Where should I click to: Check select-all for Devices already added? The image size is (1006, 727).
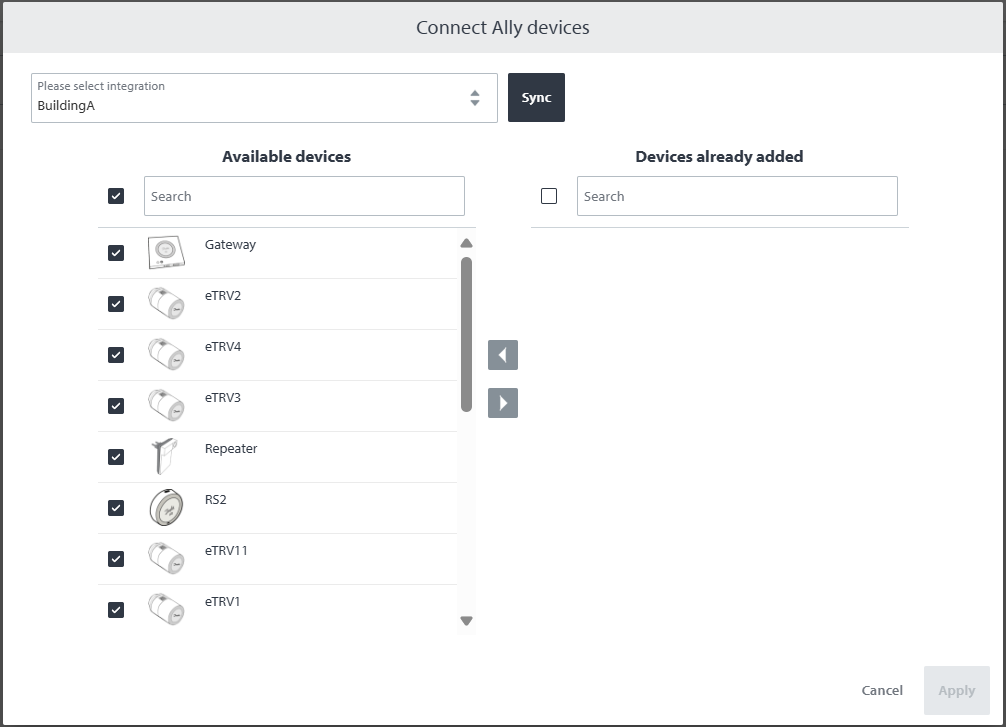pos(549,196)
